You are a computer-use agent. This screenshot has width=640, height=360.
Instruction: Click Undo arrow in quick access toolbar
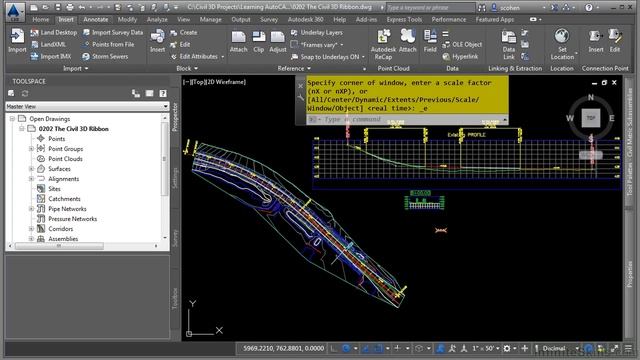pyautogui.click(x=82, y=7)
